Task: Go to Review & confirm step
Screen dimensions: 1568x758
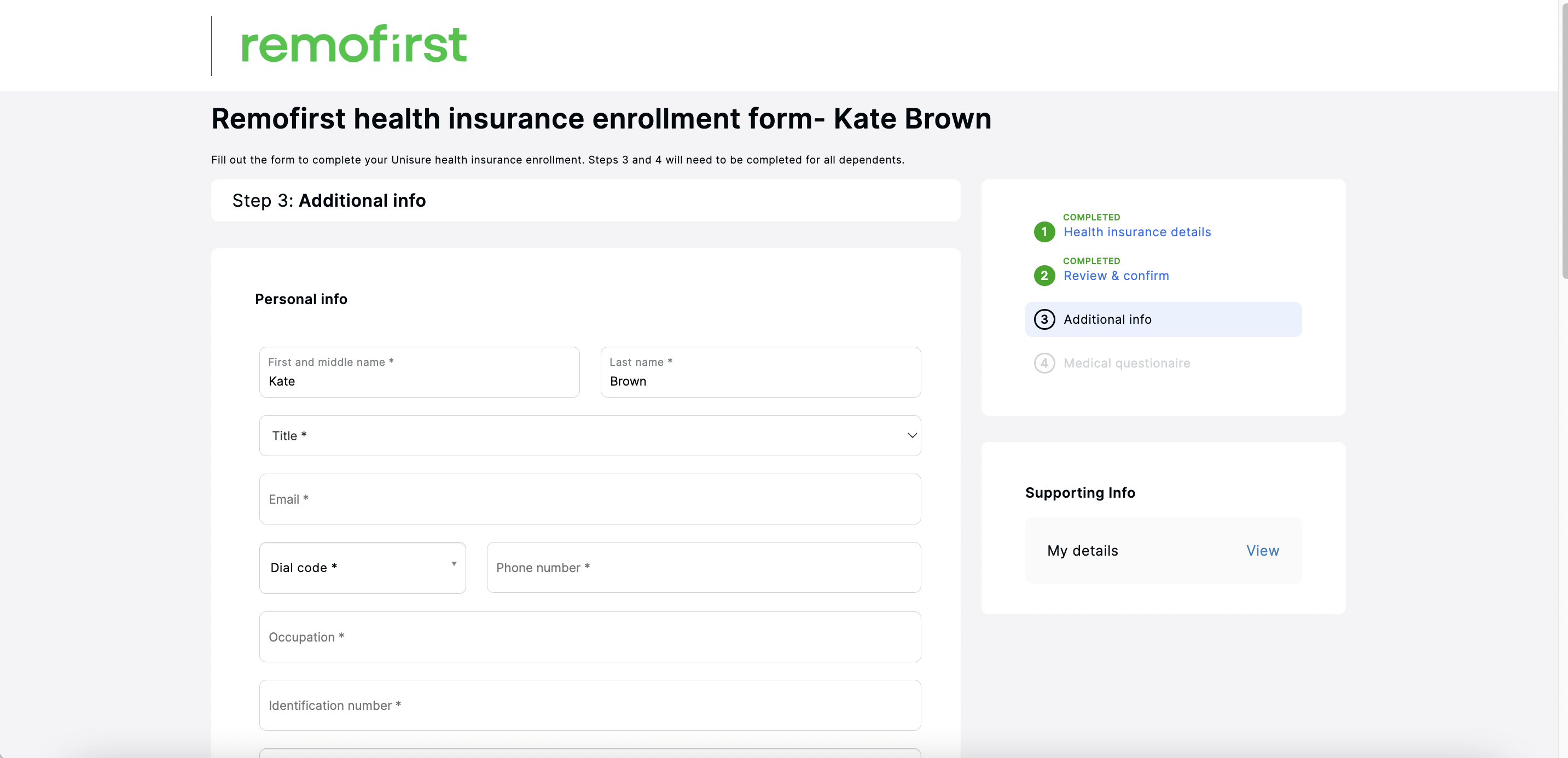Action: pyautogui.click(x=1116, y=276)
